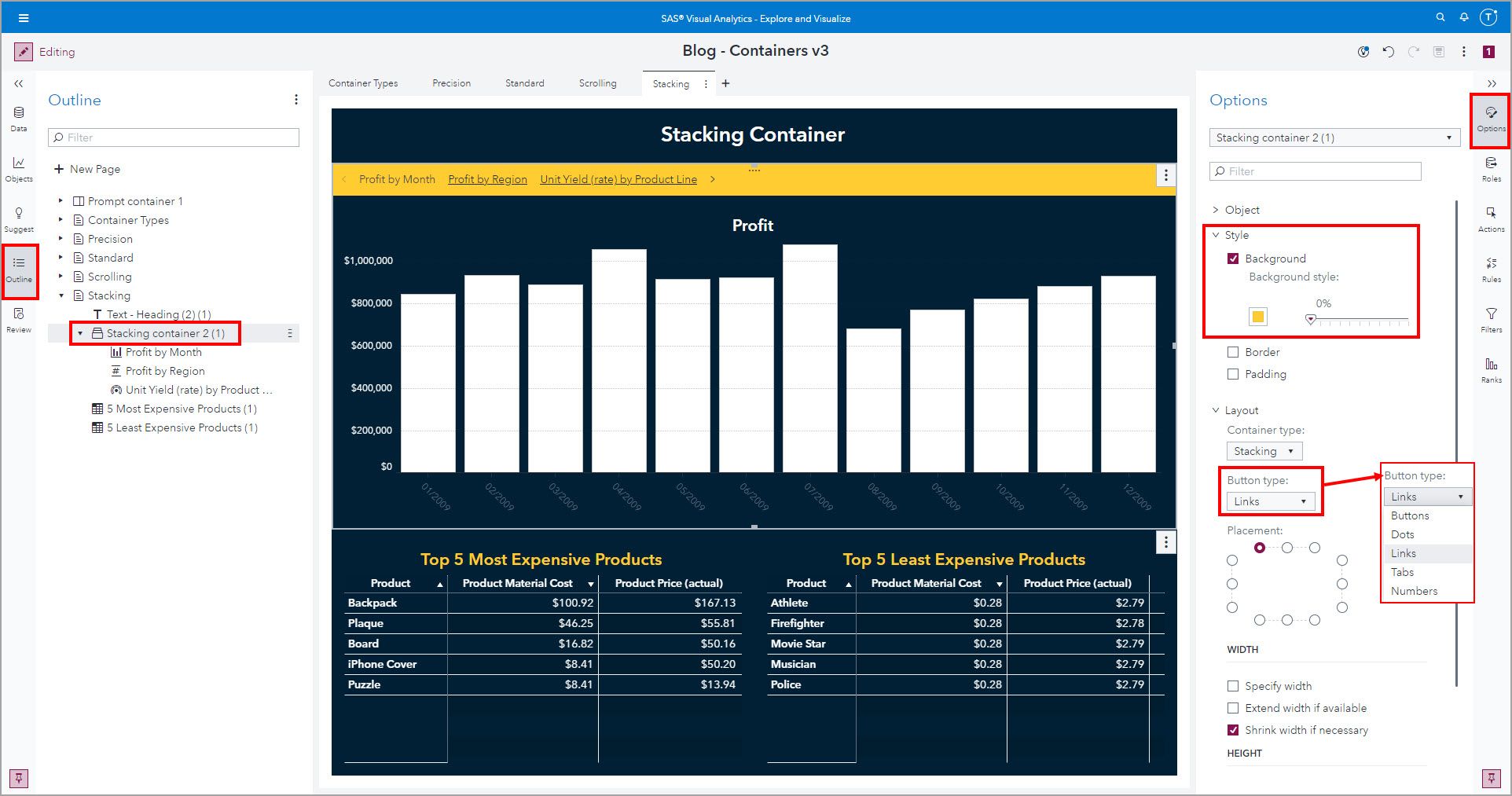Open the yellow background color swatch
1512x796 pixels.
1257,317
